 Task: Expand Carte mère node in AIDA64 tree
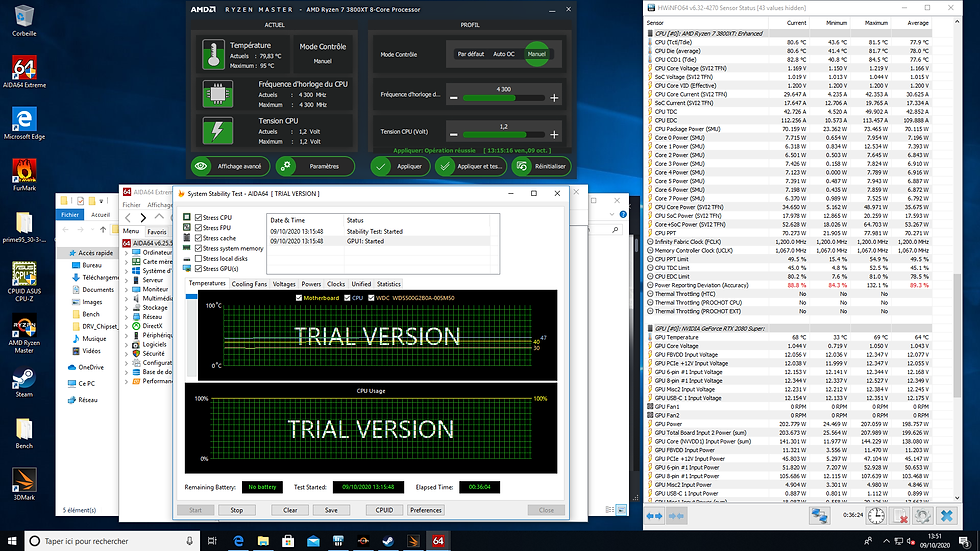tap(127, 262)
